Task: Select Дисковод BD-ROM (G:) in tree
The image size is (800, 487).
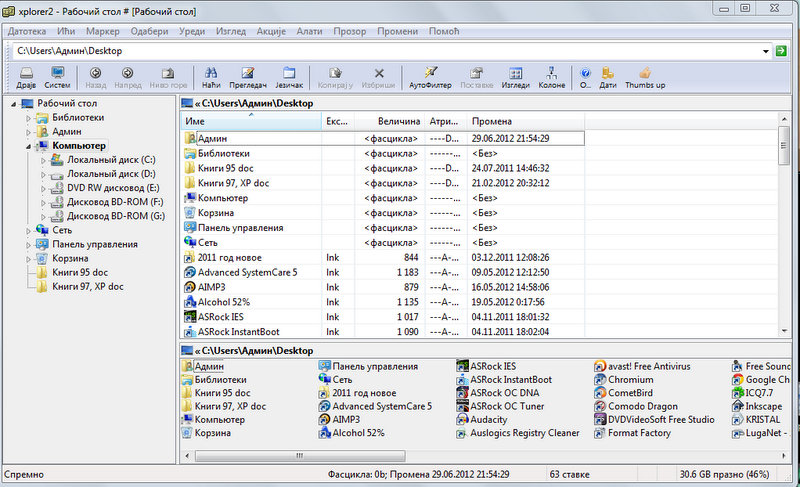Action: tap(116, 216)
